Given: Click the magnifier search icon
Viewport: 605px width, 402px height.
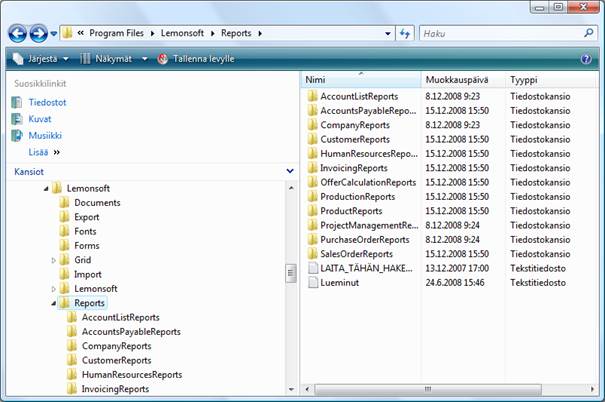Looking at the screenshot, I should (x=588, y=33).
